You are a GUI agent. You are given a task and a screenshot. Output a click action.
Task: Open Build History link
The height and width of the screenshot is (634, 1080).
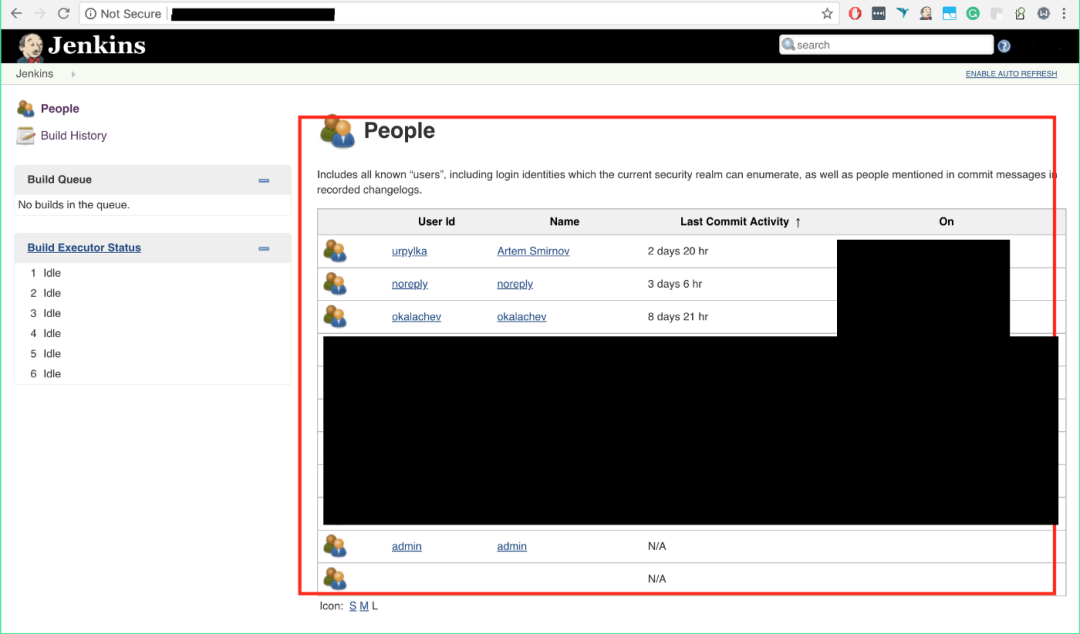coord(74,136)
